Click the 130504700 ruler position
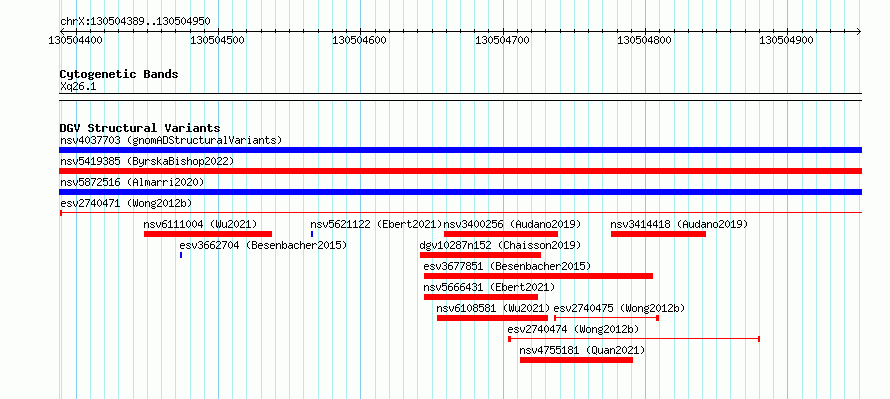890x399 pixels. click(x=502, y=40)
